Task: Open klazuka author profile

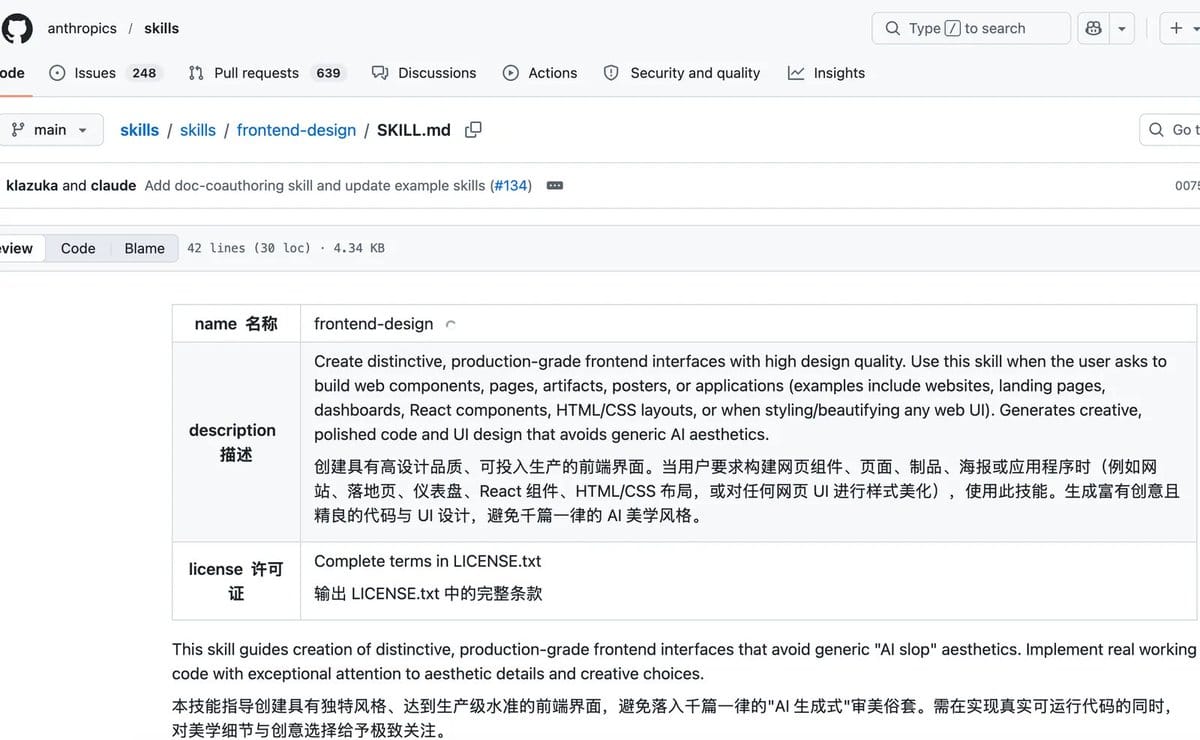Action: coord(32,185)
